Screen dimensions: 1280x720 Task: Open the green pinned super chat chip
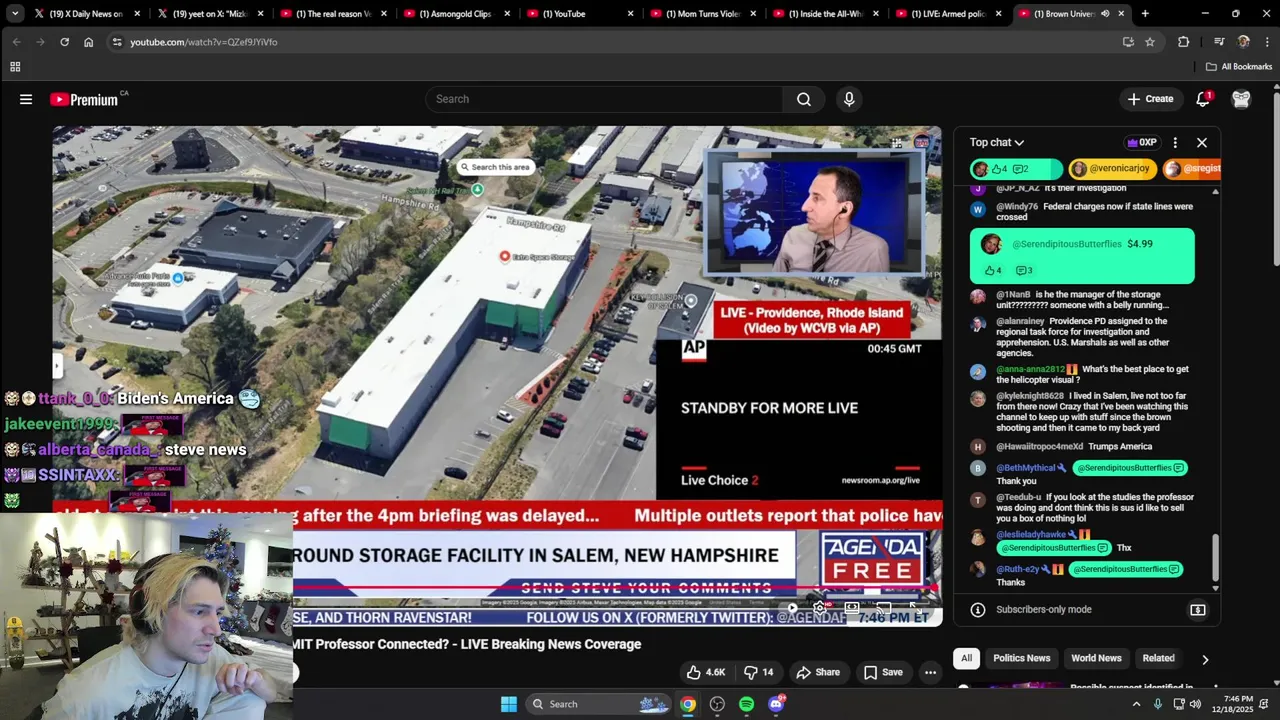coord(1016,169)
